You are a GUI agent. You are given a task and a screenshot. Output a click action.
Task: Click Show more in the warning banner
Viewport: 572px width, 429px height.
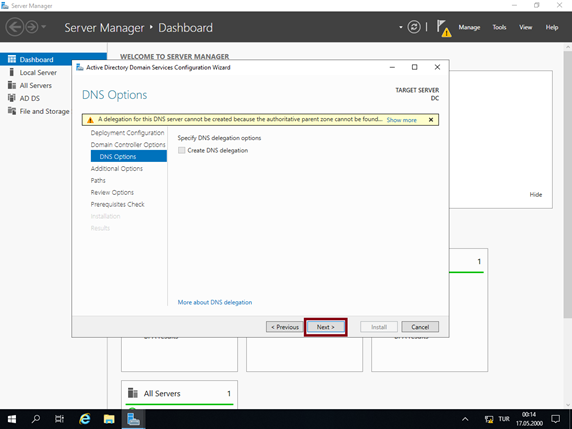tap(401, 120)
